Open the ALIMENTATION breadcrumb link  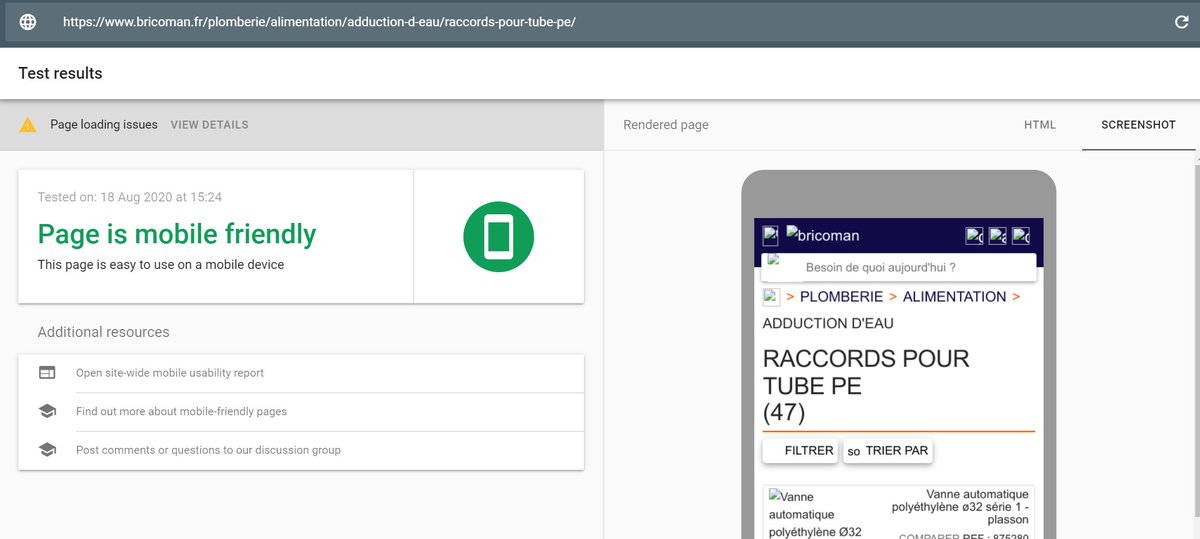(954, 297)
